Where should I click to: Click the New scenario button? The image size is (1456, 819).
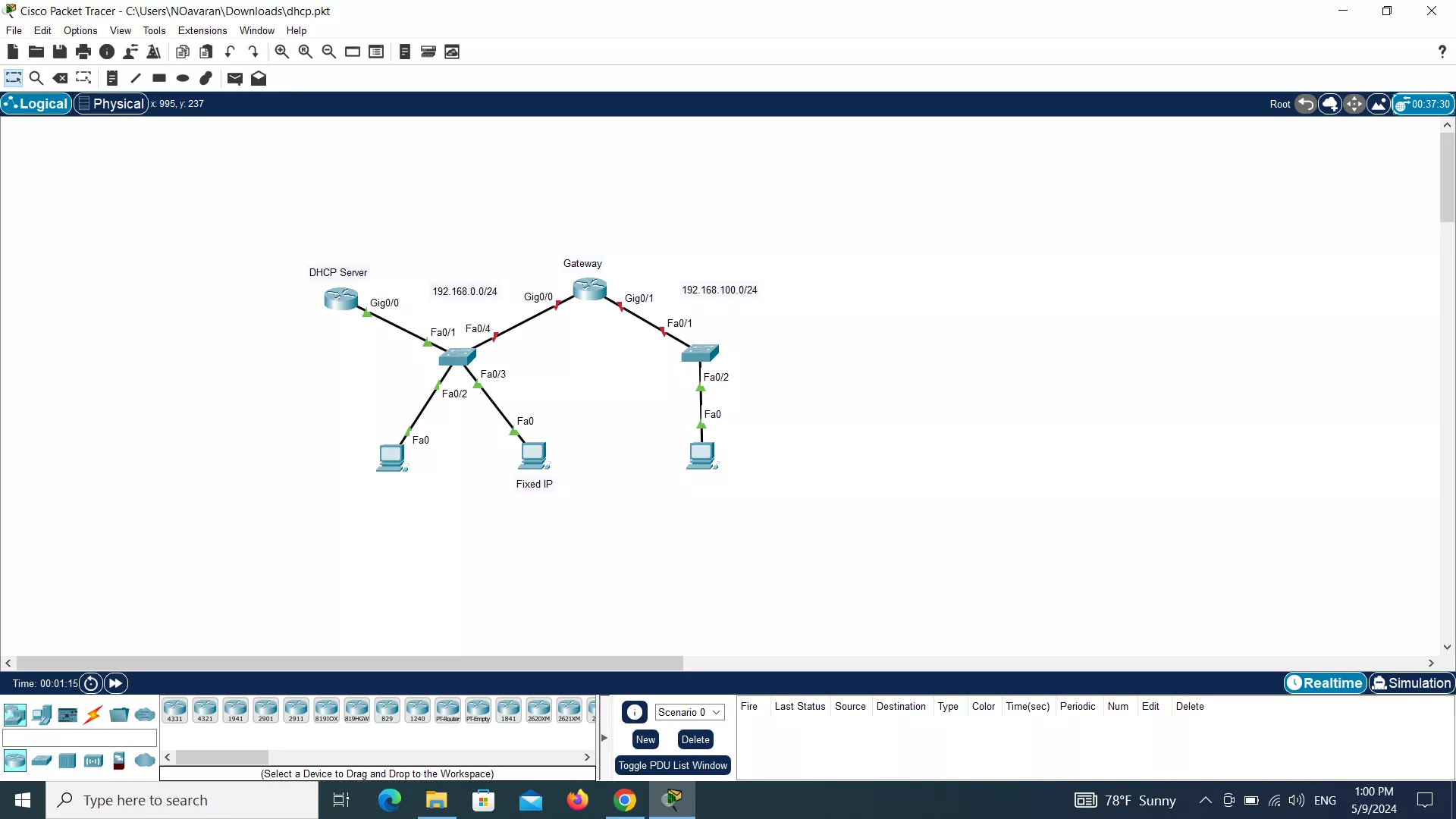[645, 740]
